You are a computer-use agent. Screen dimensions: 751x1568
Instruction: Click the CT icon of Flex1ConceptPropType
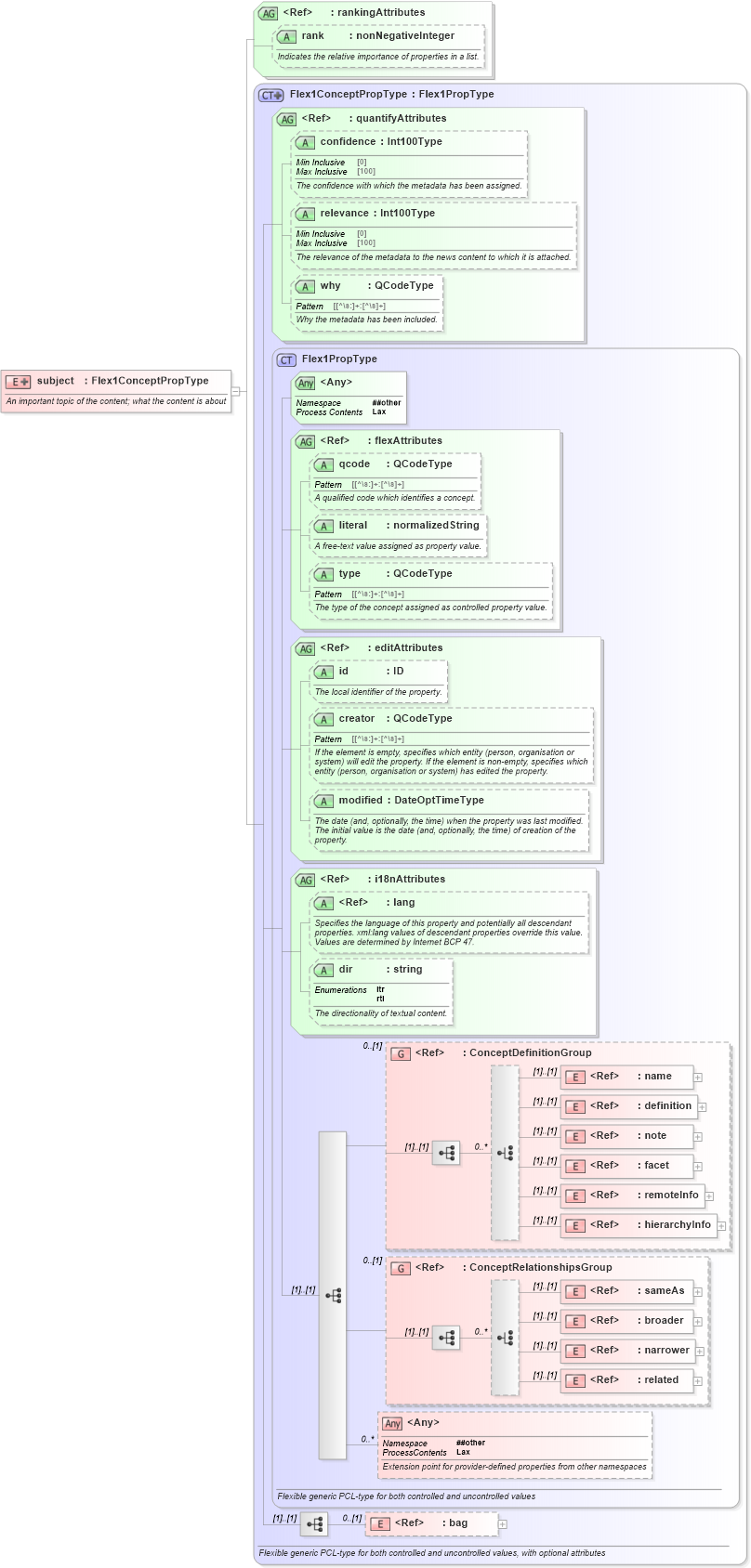point(271,95)
